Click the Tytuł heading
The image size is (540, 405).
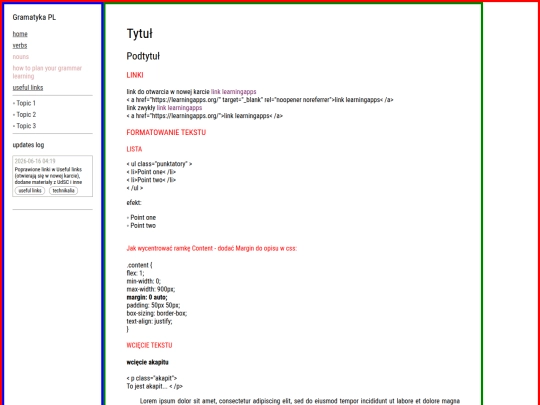139,34
